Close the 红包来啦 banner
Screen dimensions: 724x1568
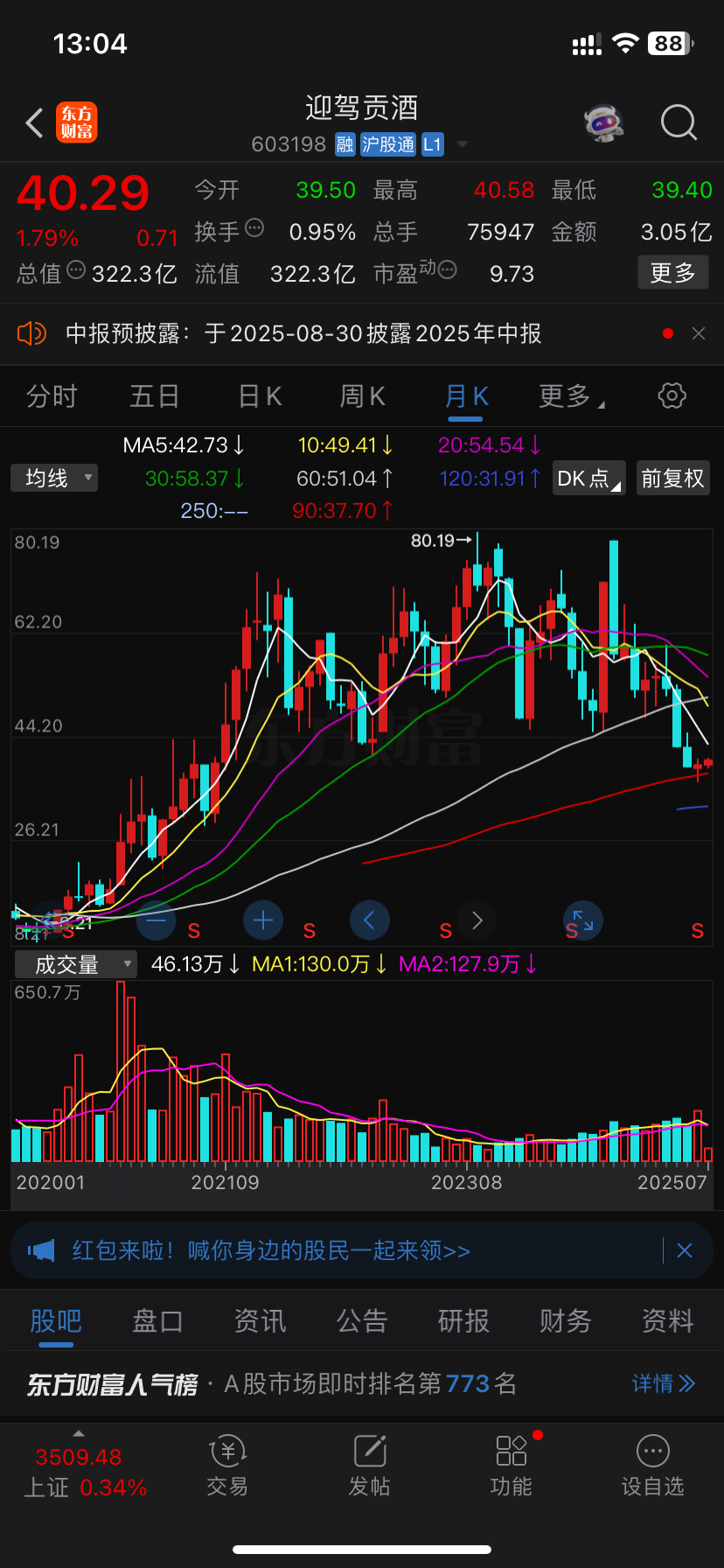point(685,1250)
